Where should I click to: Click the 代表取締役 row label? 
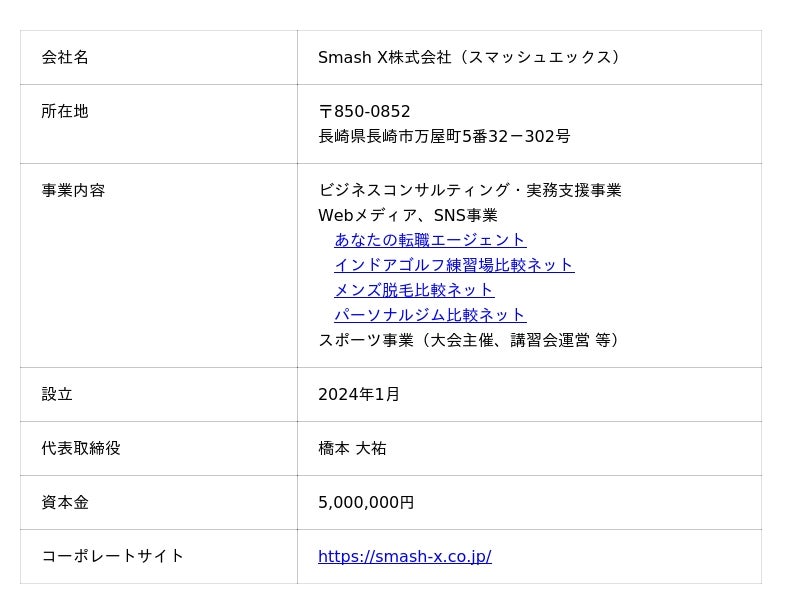click(81, 448)
